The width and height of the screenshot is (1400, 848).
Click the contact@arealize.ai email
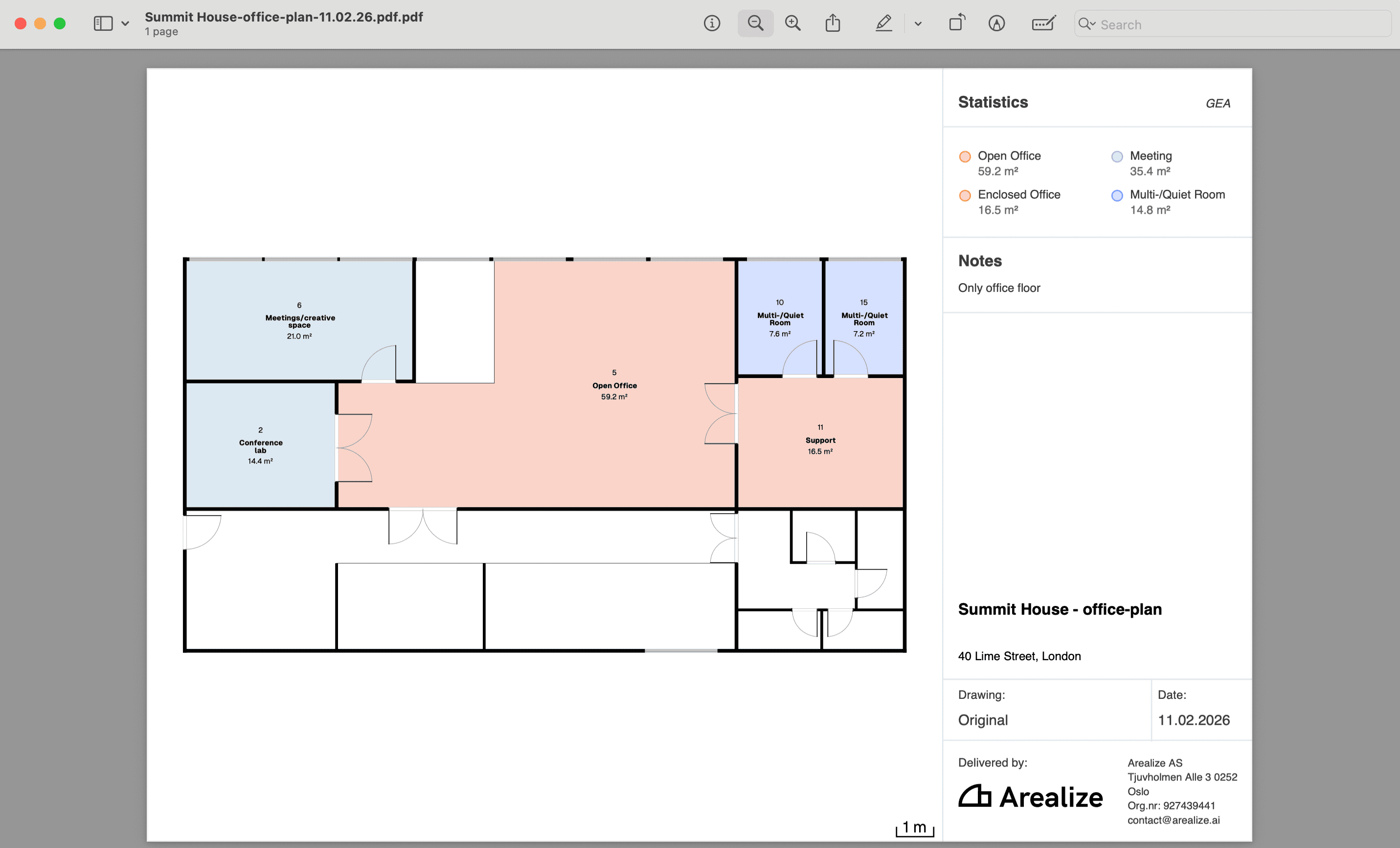point(1174,820)
